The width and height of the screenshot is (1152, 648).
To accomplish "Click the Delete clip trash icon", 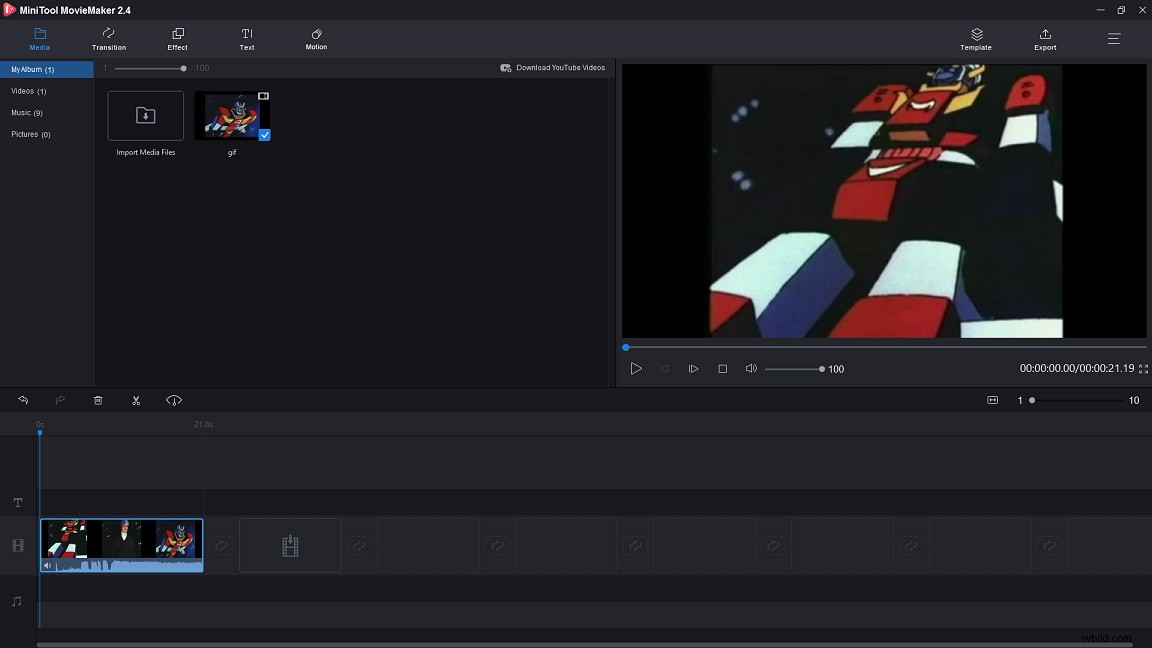I will [x=98, y=400].
